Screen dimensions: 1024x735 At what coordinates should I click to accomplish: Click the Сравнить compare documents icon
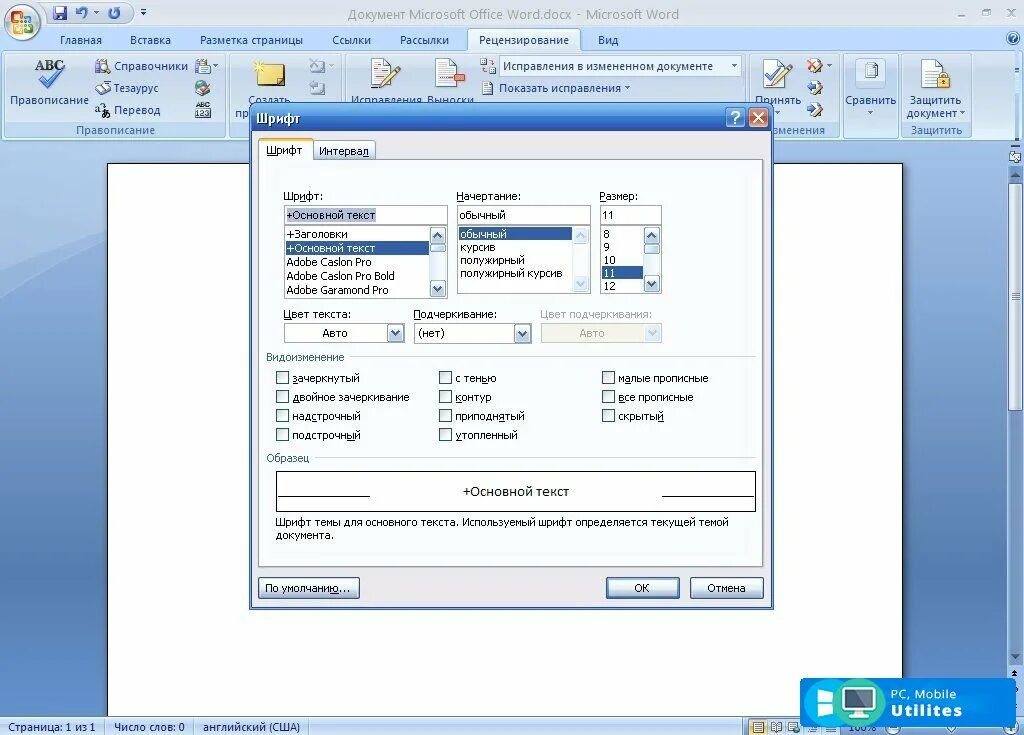point(871,72)
